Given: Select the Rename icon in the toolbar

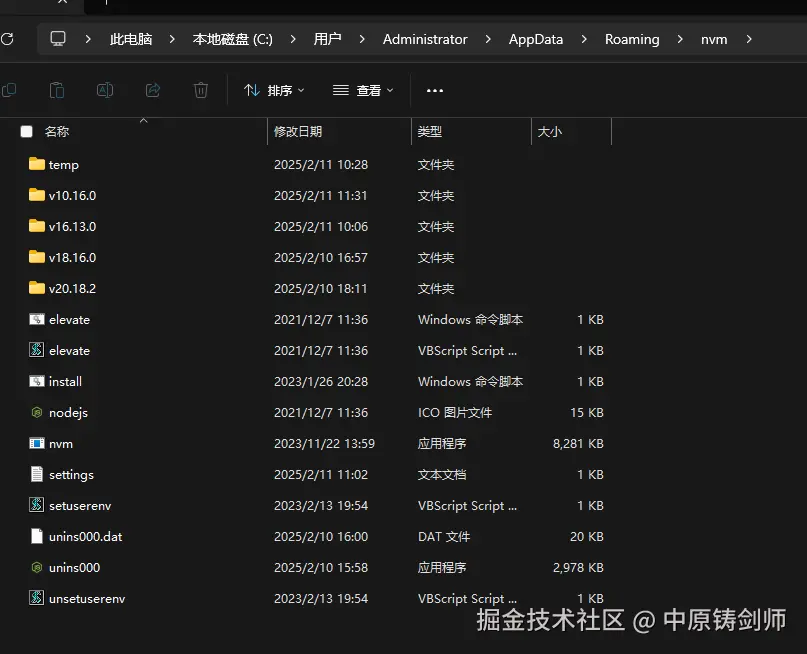Looking at the screenshot, I should click(x=105, y=90).
